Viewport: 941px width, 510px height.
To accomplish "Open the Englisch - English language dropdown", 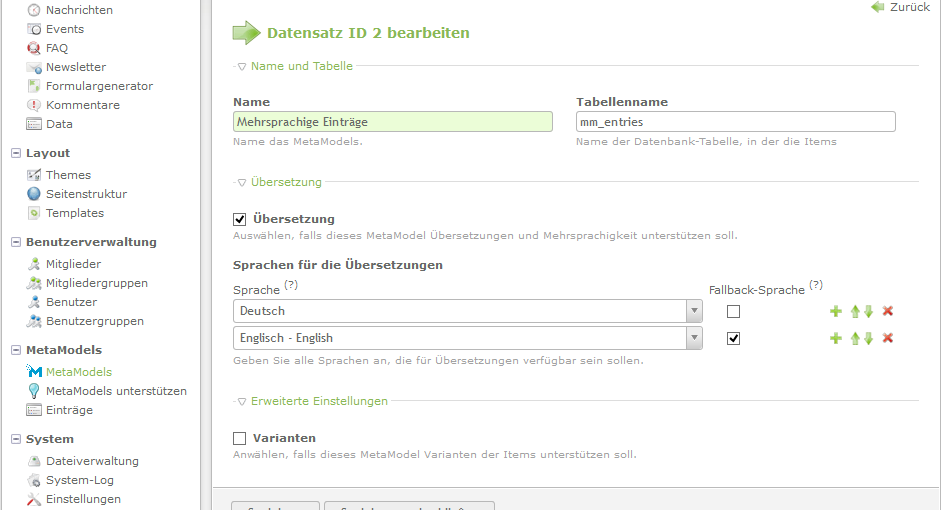I will click(467, 339).
